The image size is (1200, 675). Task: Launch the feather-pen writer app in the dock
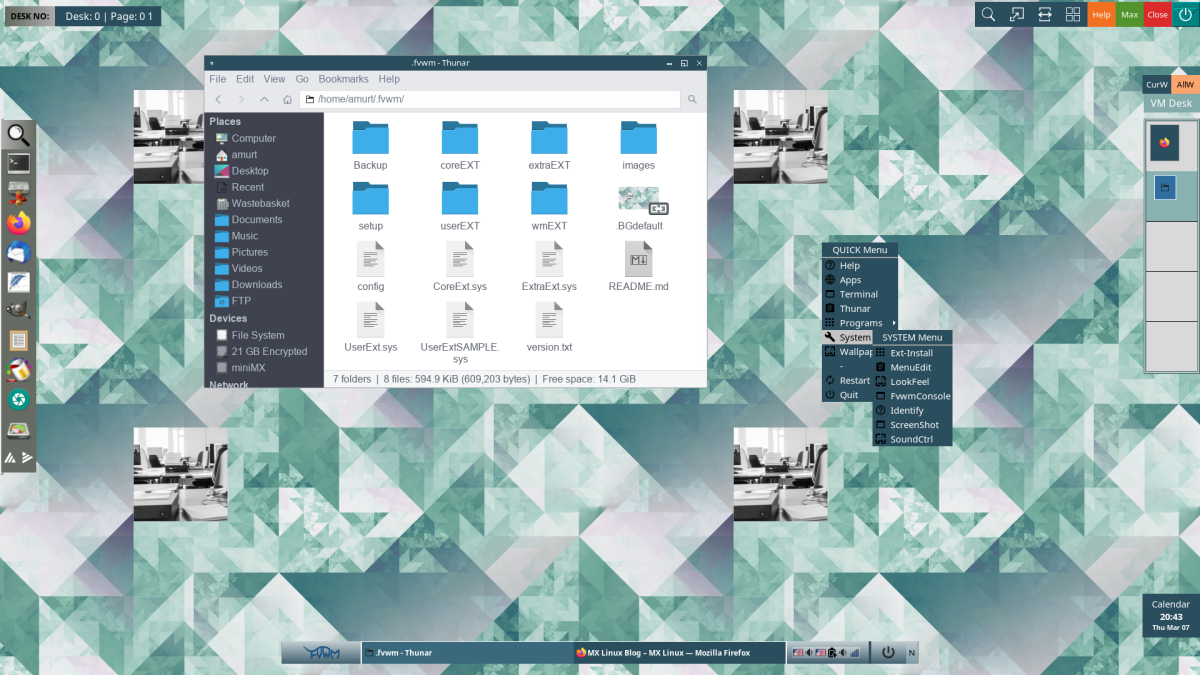click(19, 281)
